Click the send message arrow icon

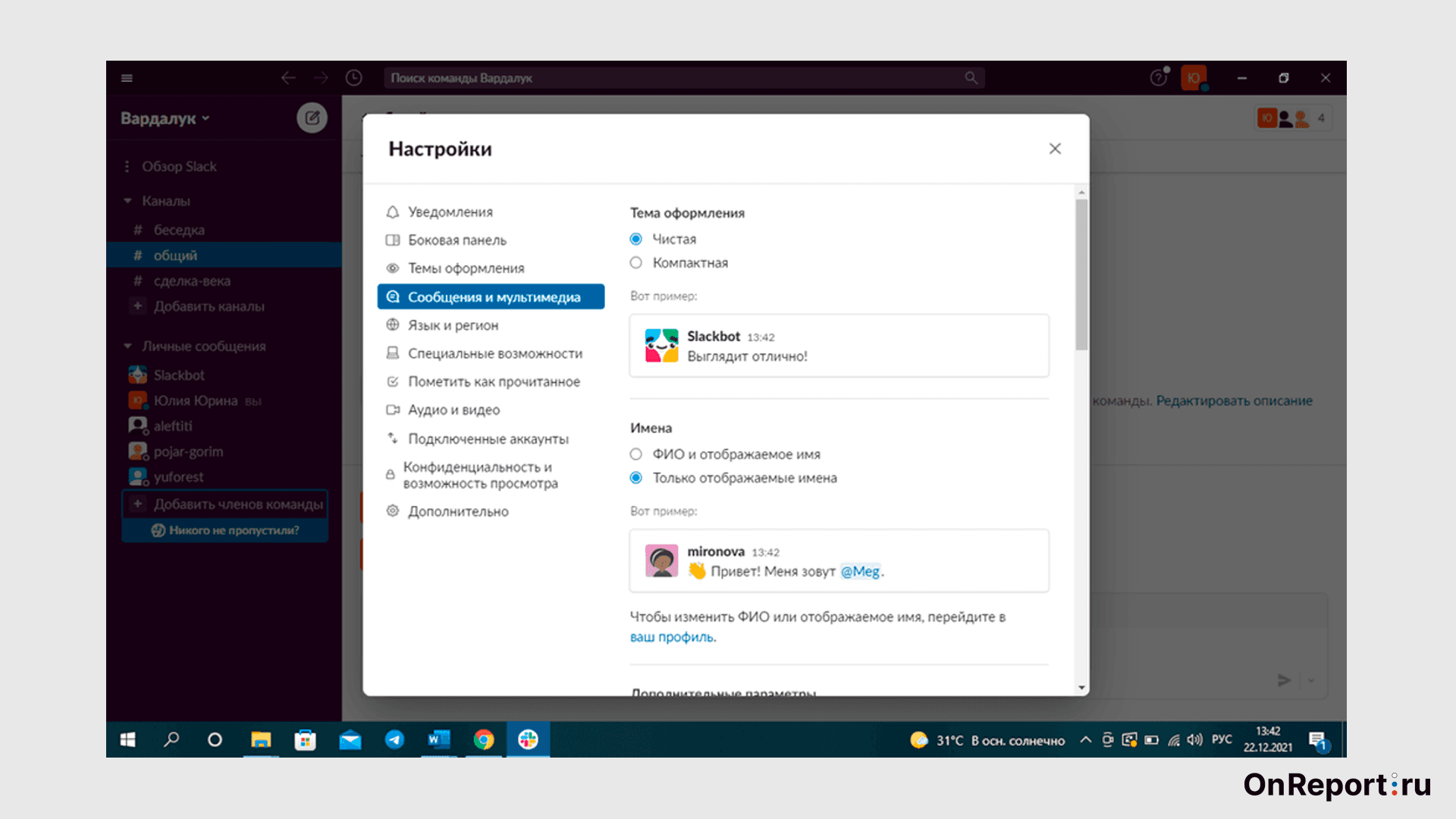click(1284, 680)
